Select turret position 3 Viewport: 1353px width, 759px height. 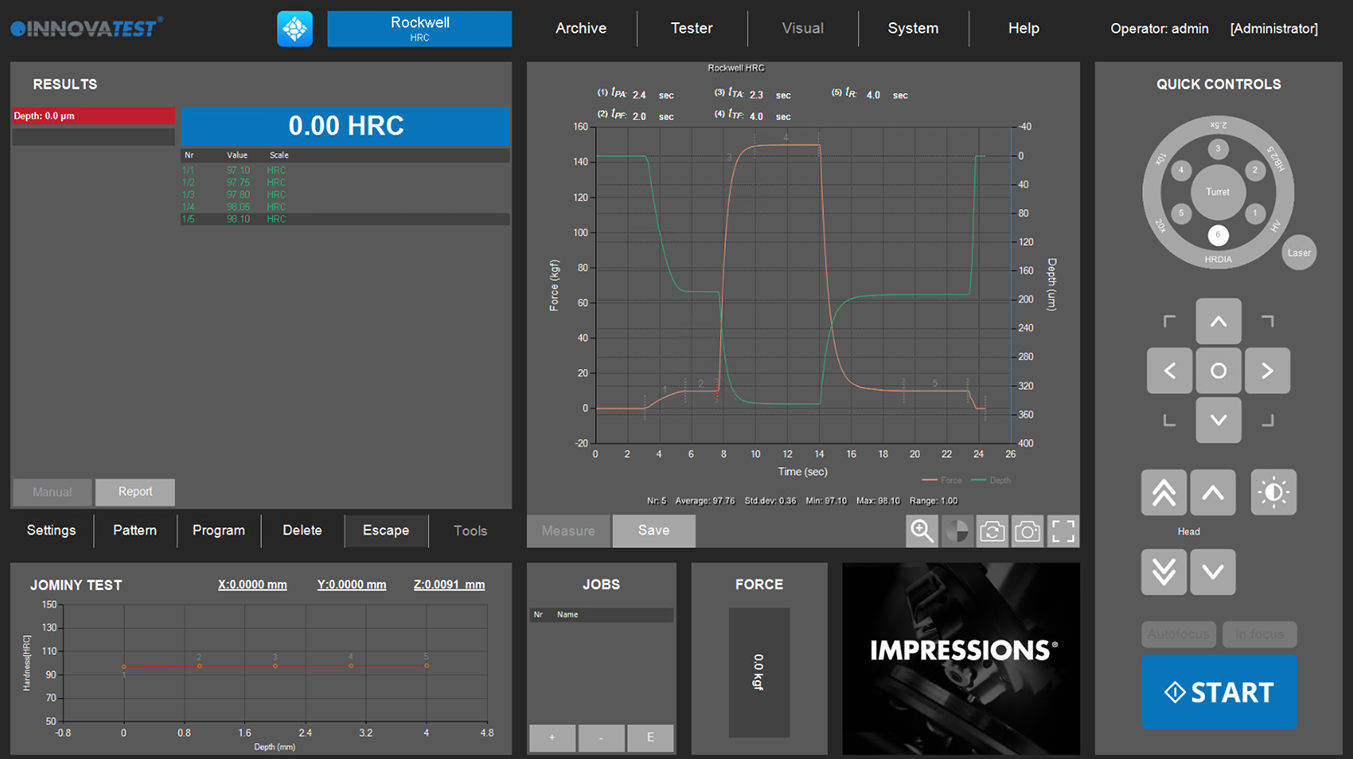pos(1217,149)
